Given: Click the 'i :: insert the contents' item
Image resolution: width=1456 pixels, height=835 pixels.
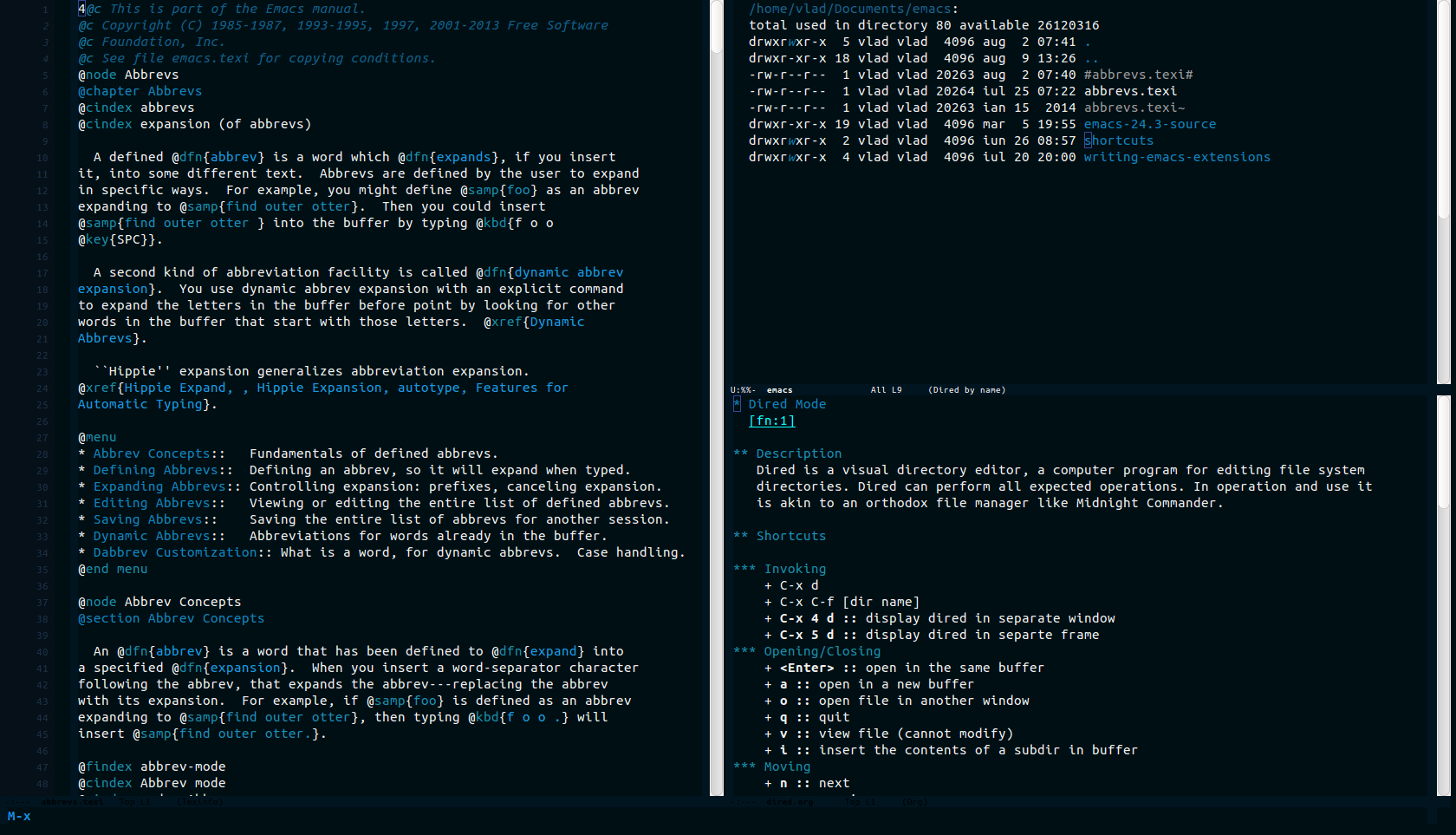Looking at the screenshot, I should coord(951,750).
